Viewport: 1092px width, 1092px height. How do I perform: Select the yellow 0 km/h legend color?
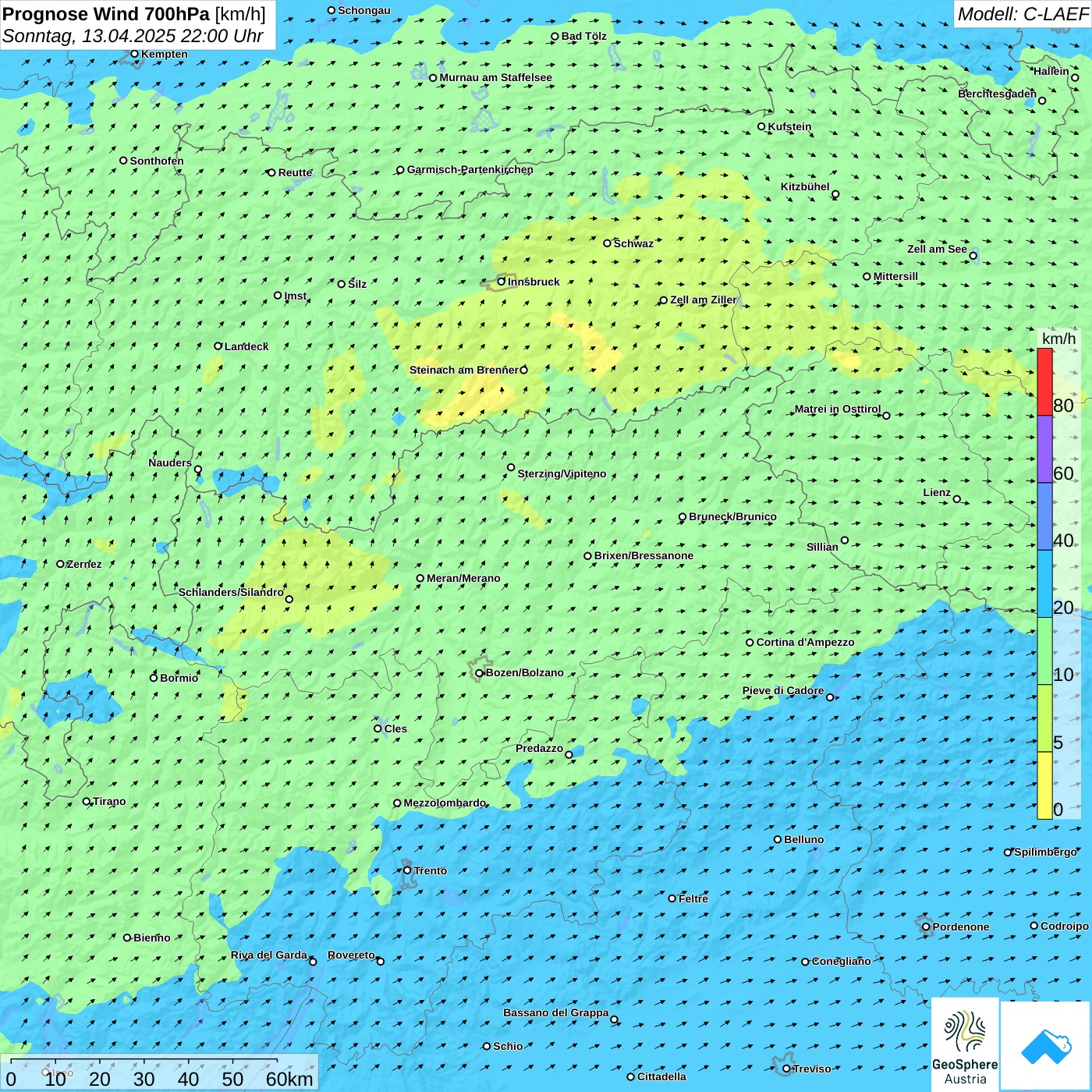[x=1044, y=785]
